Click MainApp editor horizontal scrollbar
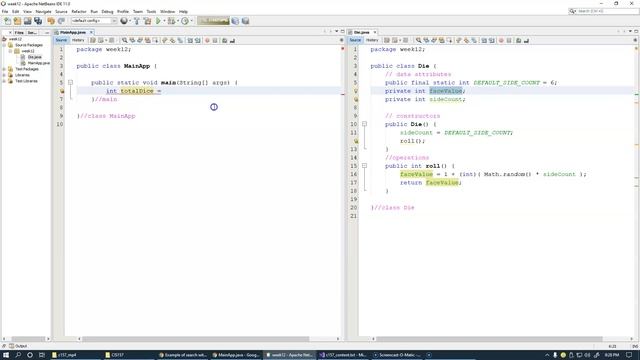Image resolution: width=640 pixels, height=360 pixels. pos(196,339)
